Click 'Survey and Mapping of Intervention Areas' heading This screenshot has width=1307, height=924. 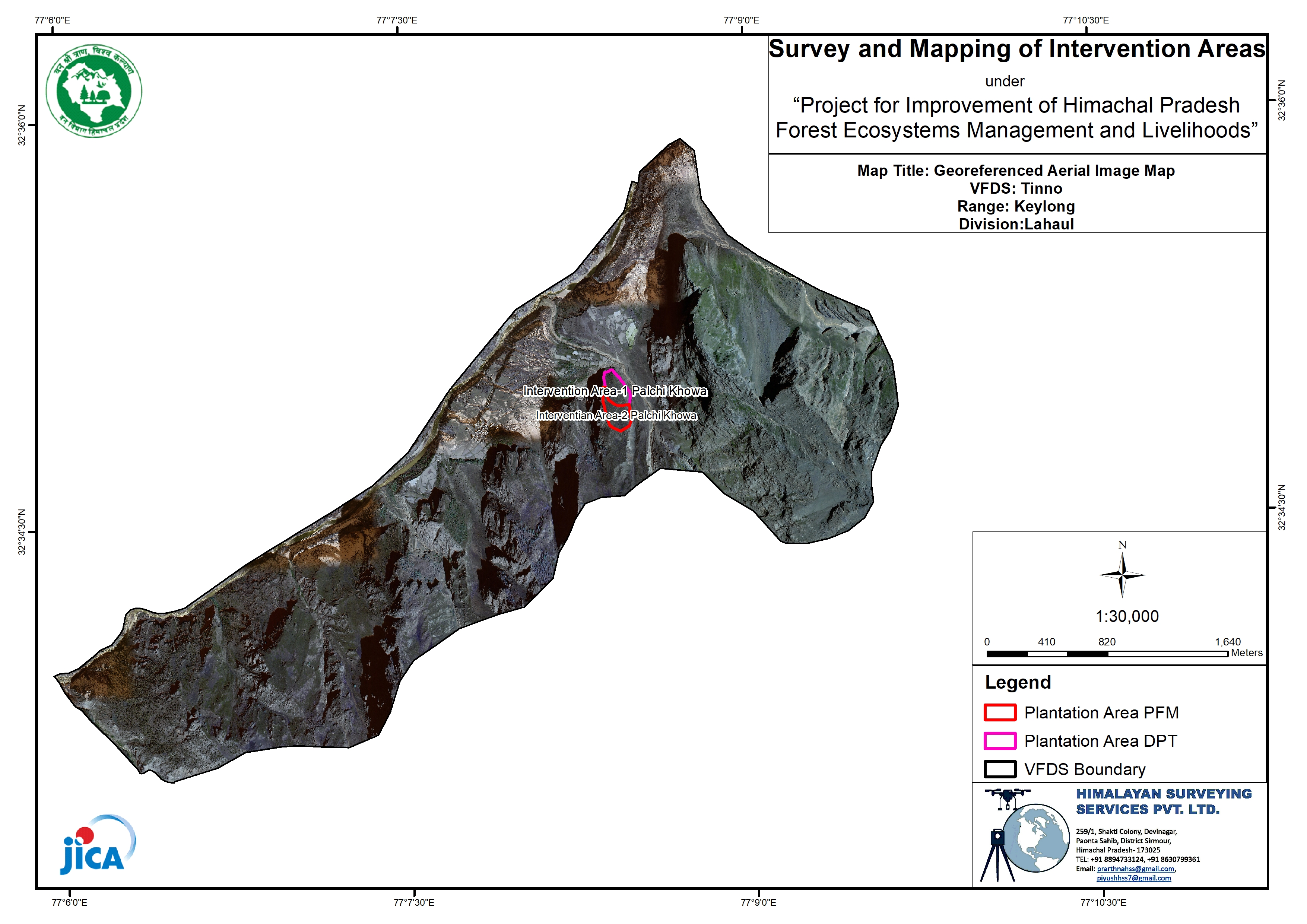[x=1017, y=49]
